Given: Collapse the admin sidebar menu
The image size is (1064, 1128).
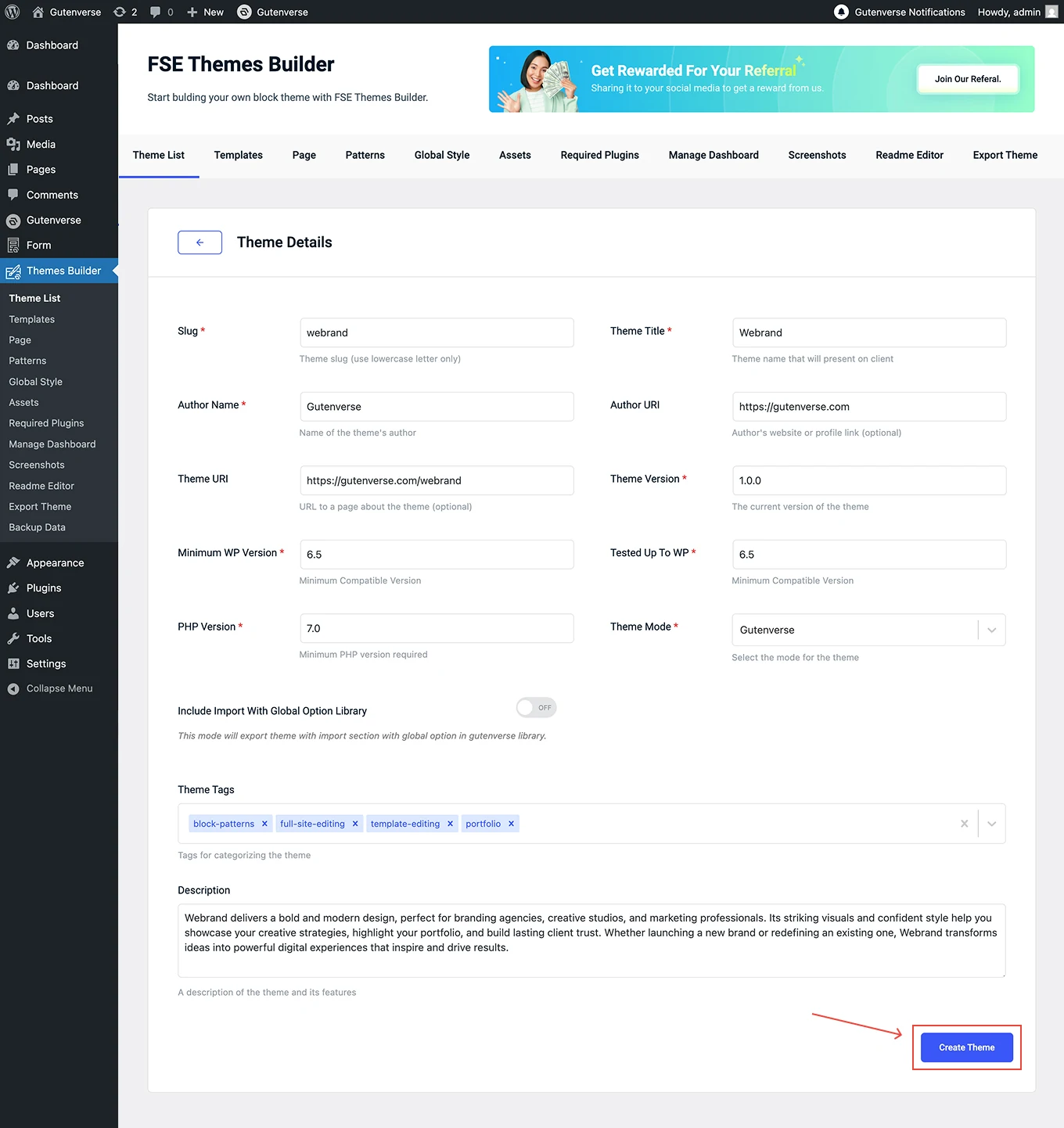Looking at the screenshot, I should click(59, 688).
